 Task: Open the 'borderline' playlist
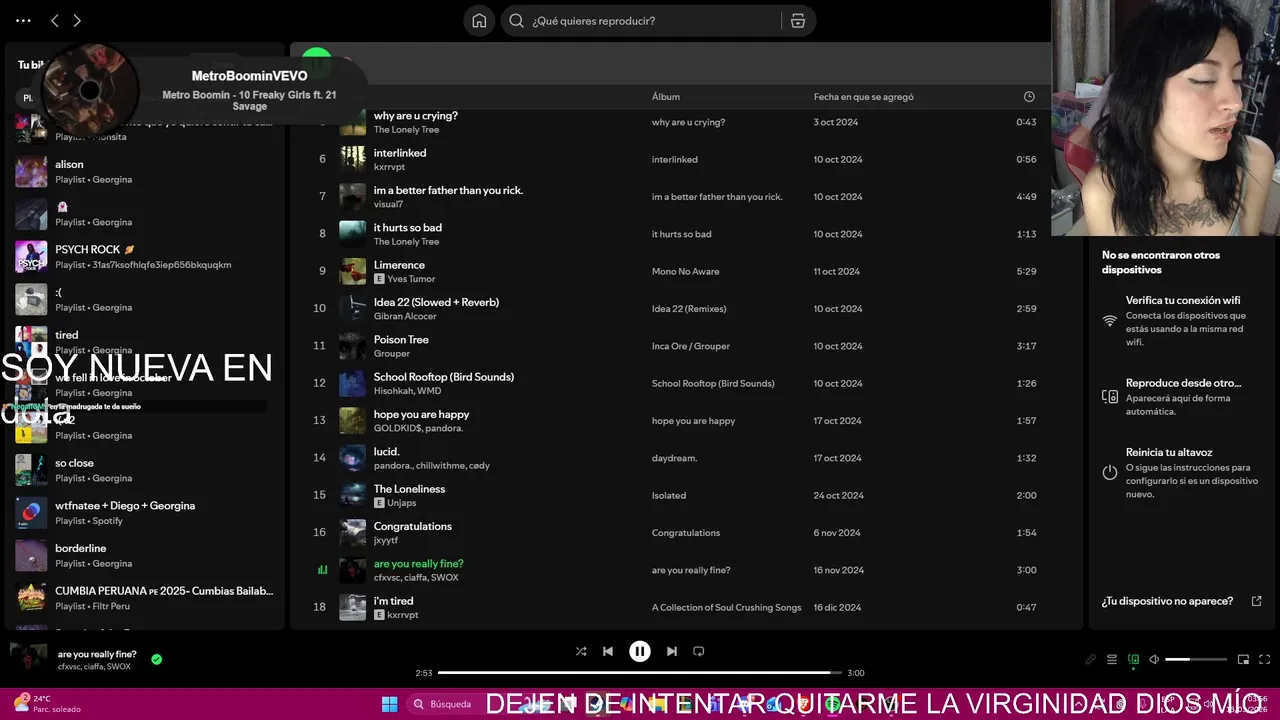point(145,555)
